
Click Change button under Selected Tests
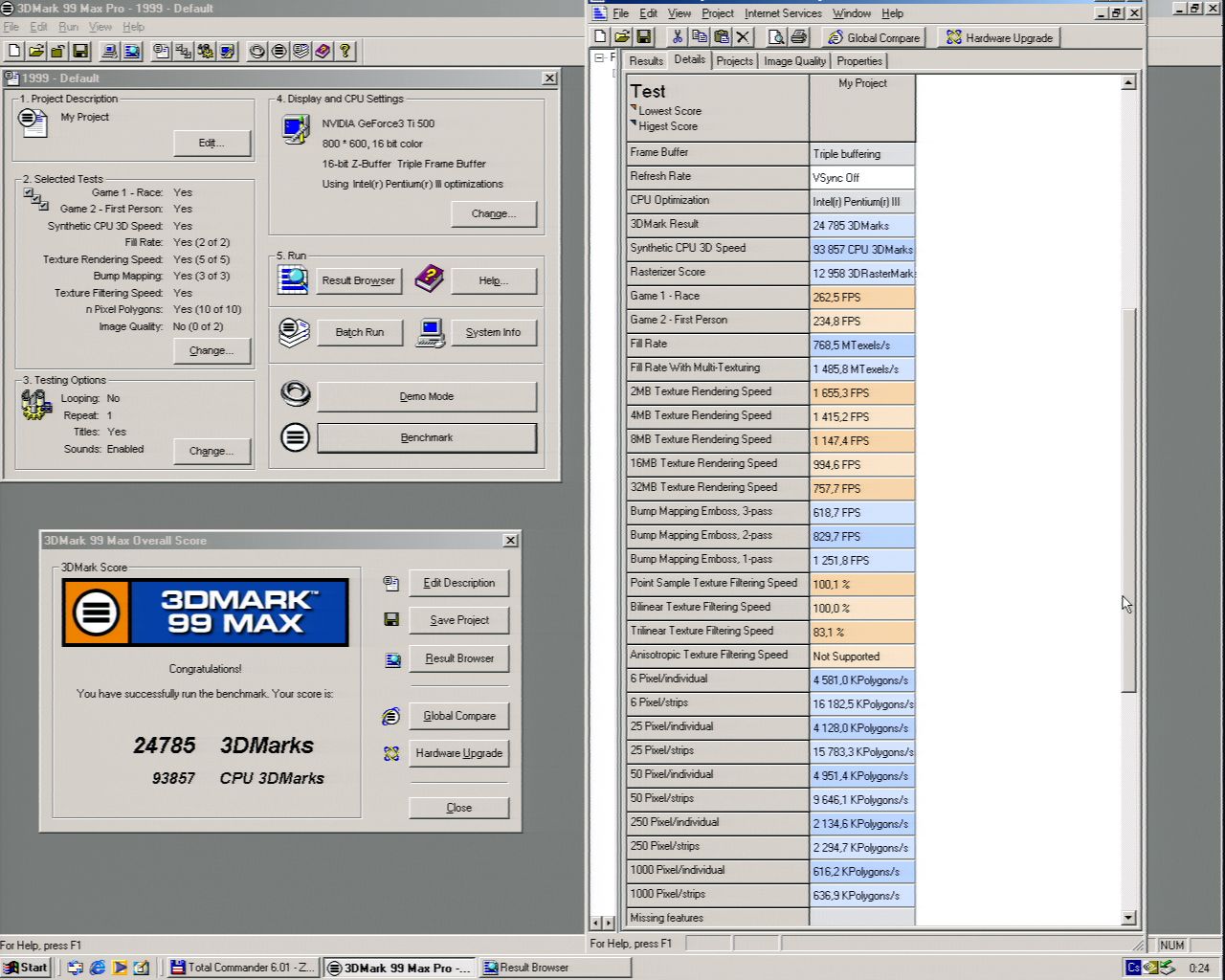[x=212, y=350]
